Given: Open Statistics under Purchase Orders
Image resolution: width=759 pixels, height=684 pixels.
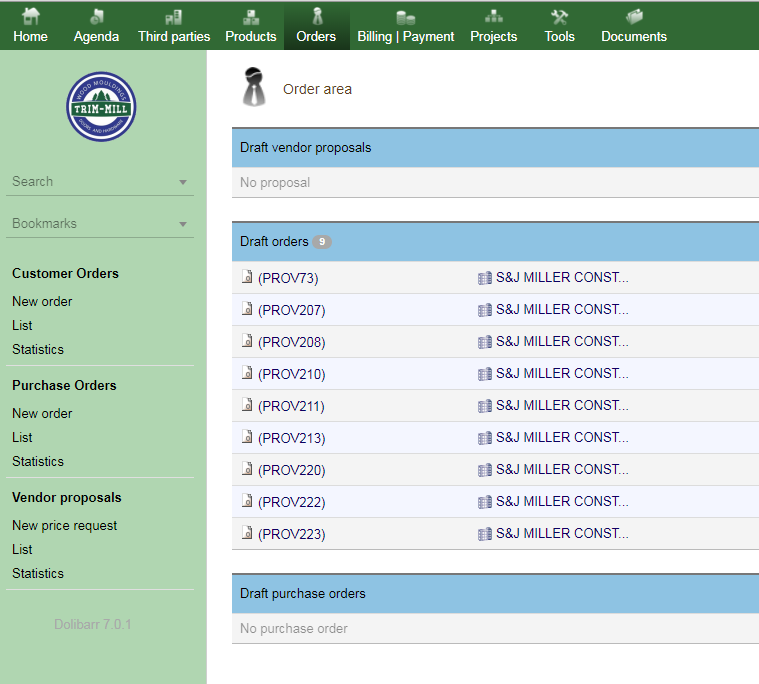Looking at the screenshot, I should pos(38,462).
